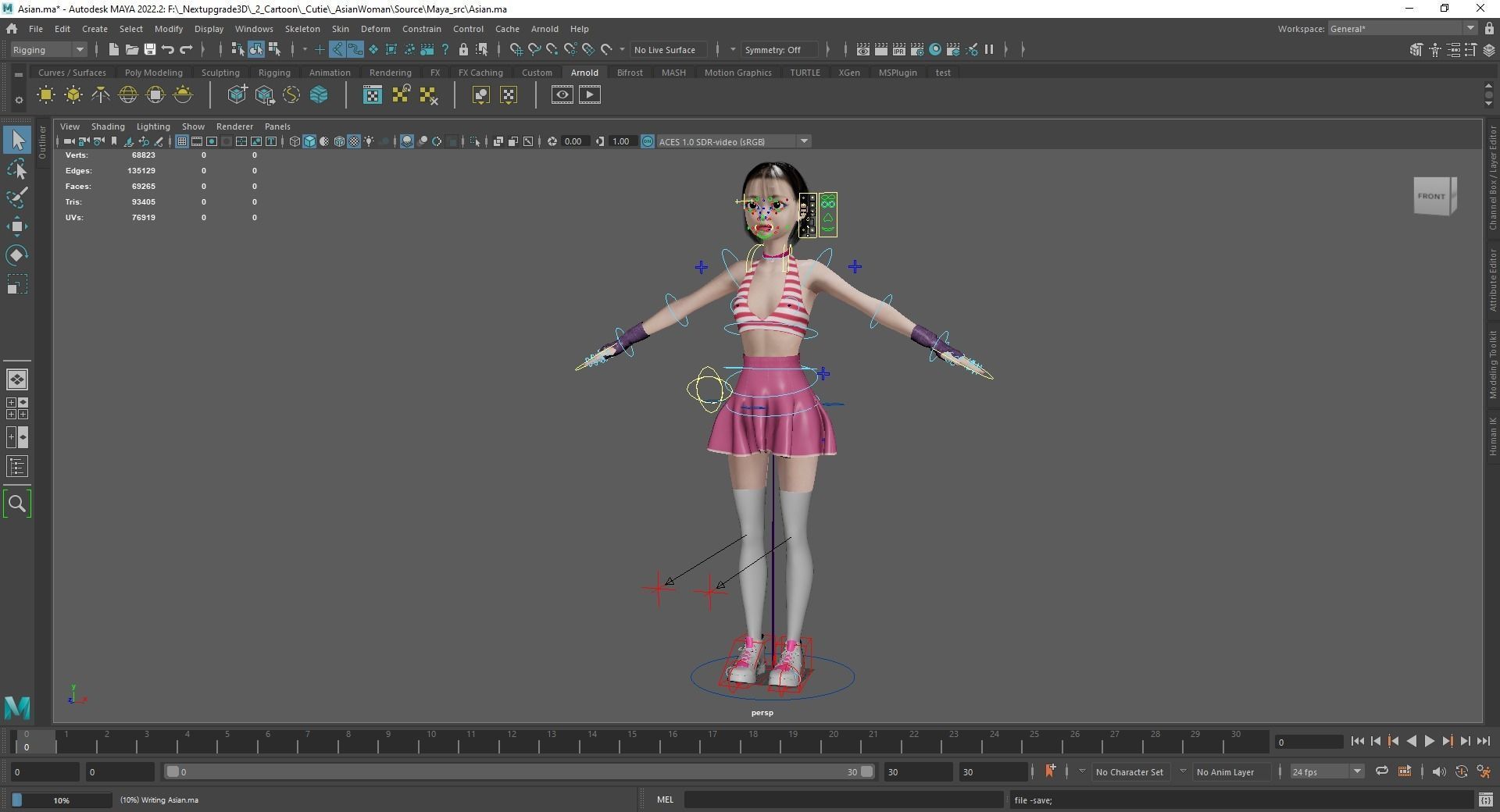
Task: Play the animation forwards
Action: click(x=1429, y=742)
